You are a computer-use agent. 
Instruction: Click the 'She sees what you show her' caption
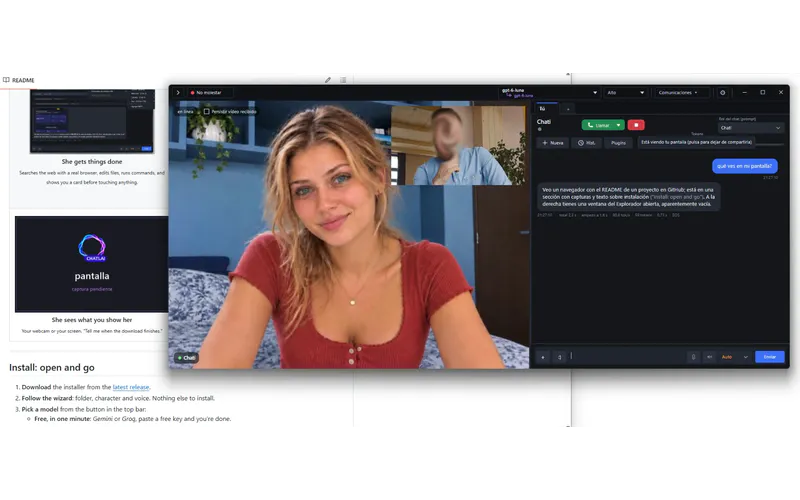[92, 320]
